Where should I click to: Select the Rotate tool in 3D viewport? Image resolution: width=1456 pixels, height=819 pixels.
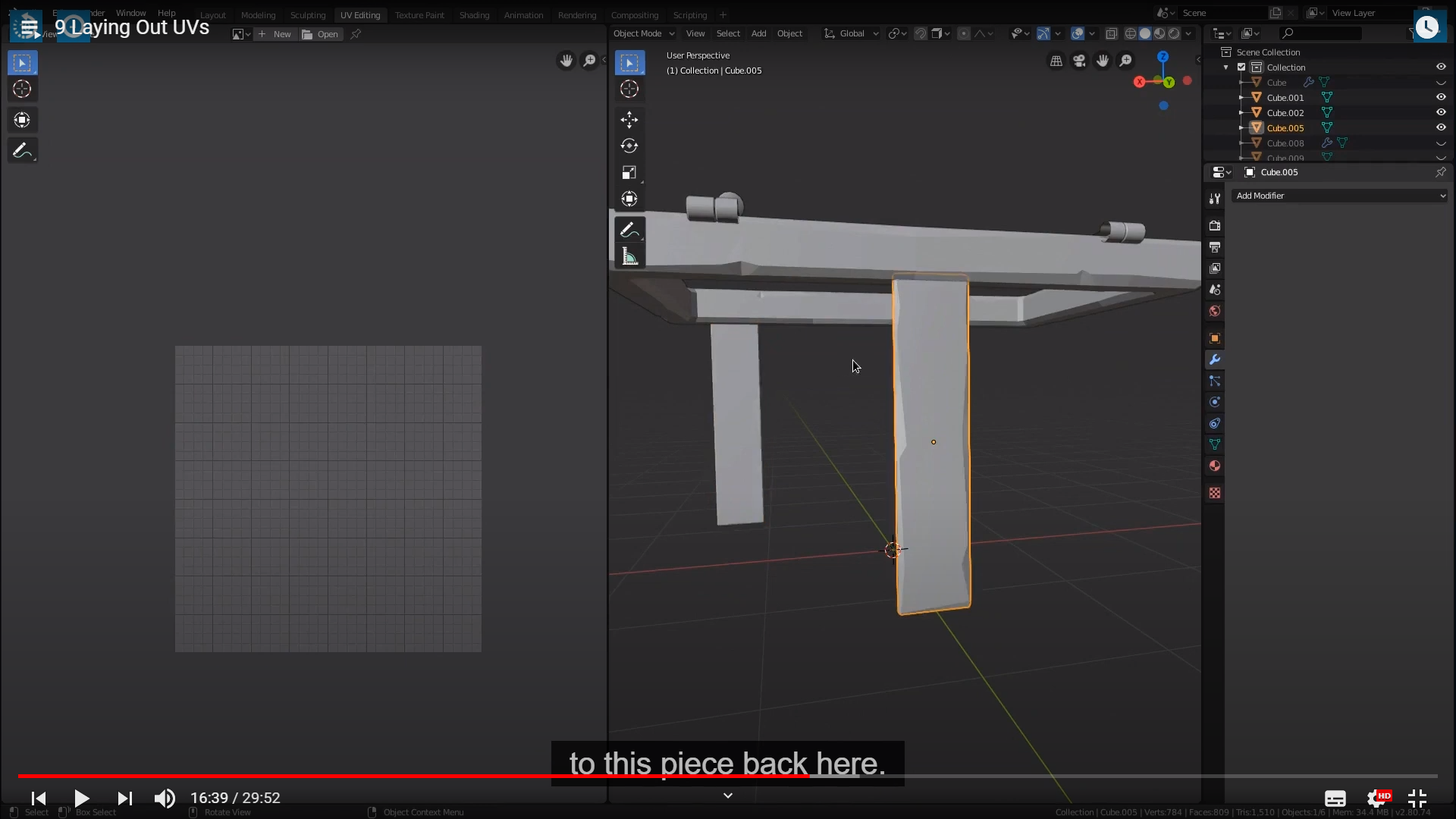point(629,146)
